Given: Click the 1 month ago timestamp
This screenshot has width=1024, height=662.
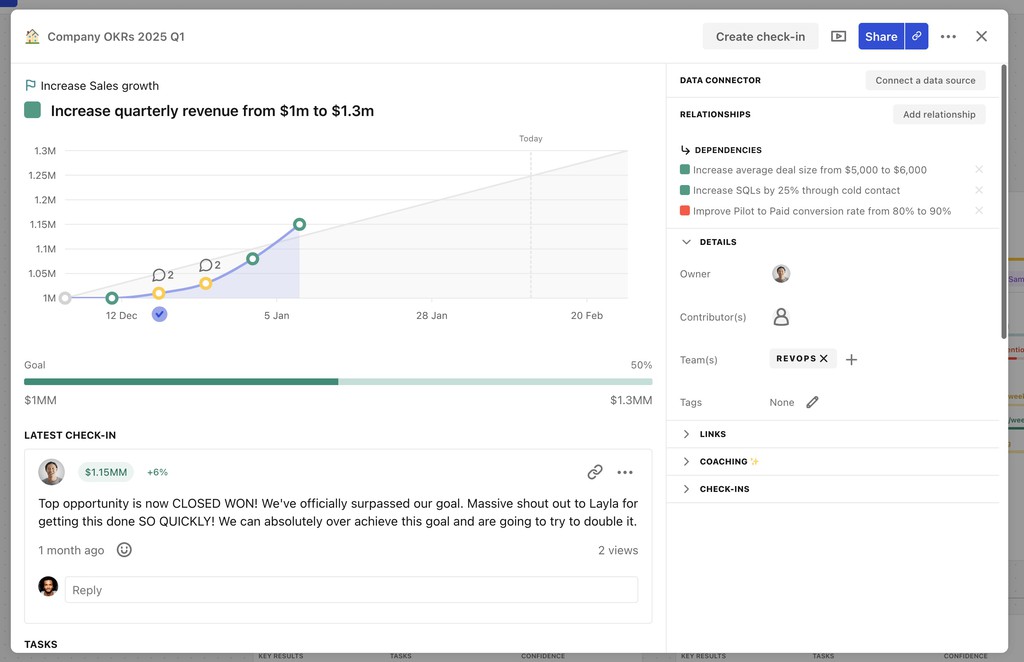Looking at the screenshot, I should [71, 550].
